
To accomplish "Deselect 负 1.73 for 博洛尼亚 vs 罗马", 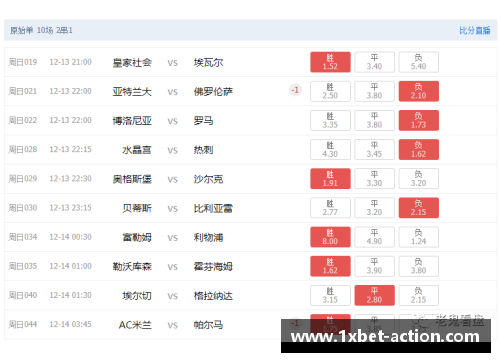I will tap(418, 120).
